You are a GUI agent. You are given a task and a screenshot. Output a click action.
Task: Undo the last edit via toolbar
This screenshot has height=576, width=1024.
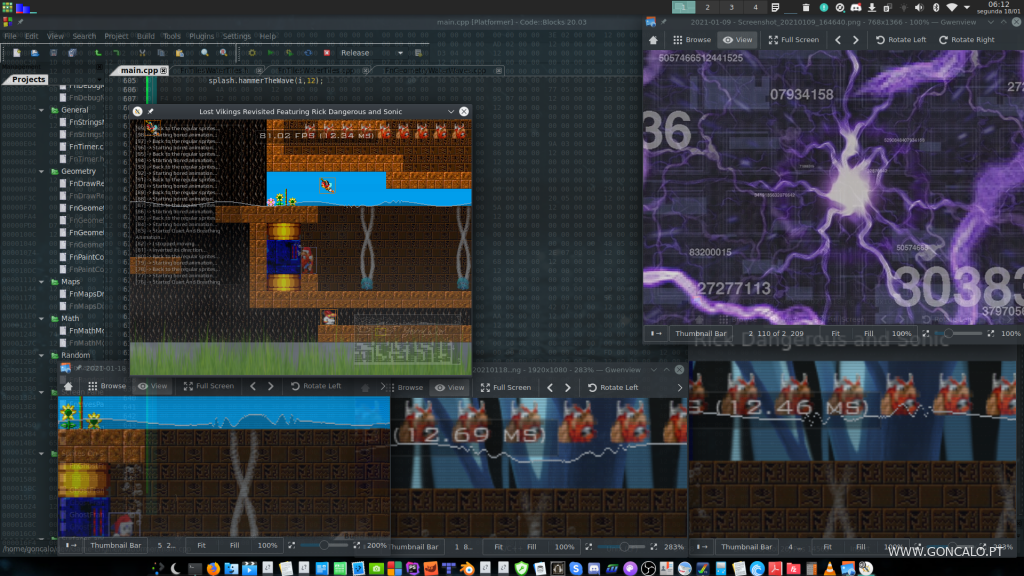coord(99,53)
